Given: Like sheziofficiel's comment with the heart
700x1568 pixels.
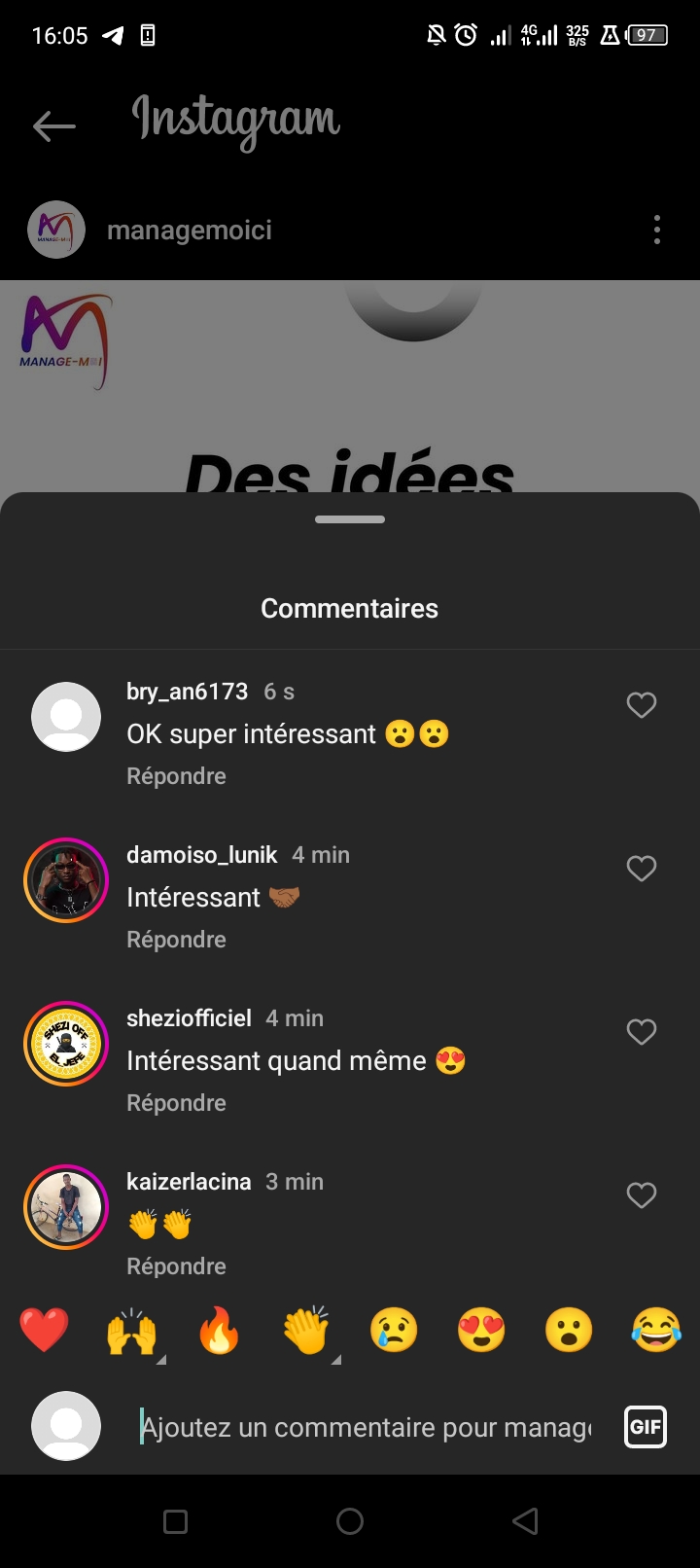Looking at the screenshot, I should point(642,1032).
